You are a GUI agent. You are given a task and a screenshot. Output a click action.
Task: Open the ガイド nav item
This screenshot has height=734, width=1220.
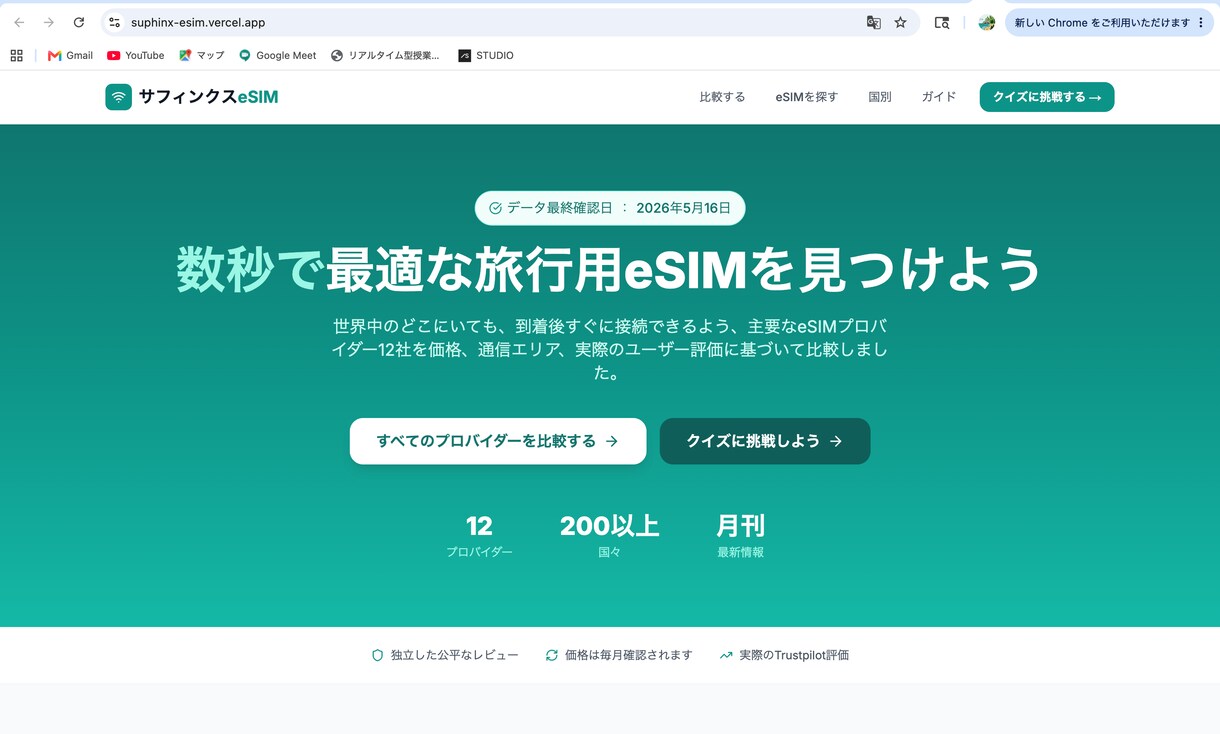coord(939,97)
